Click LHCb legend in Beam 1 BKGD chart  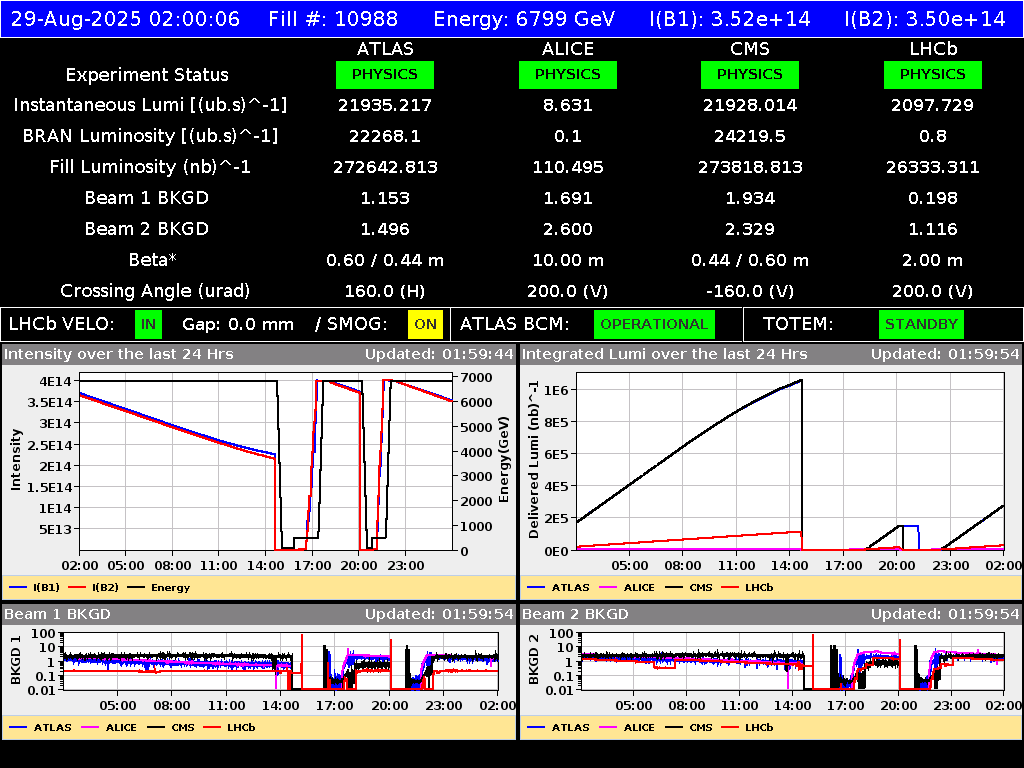tap(229, 727)
